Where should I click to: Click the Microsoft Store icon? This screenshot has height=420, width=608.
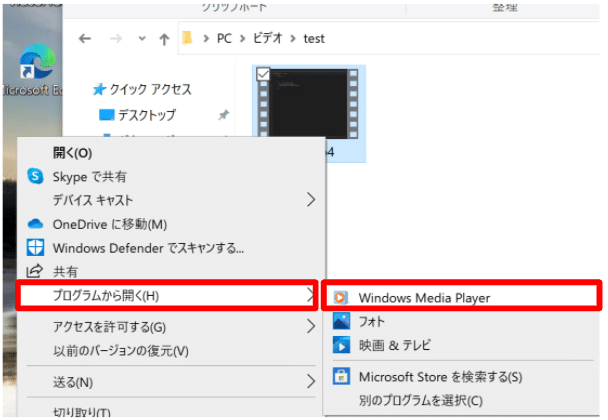342,376
